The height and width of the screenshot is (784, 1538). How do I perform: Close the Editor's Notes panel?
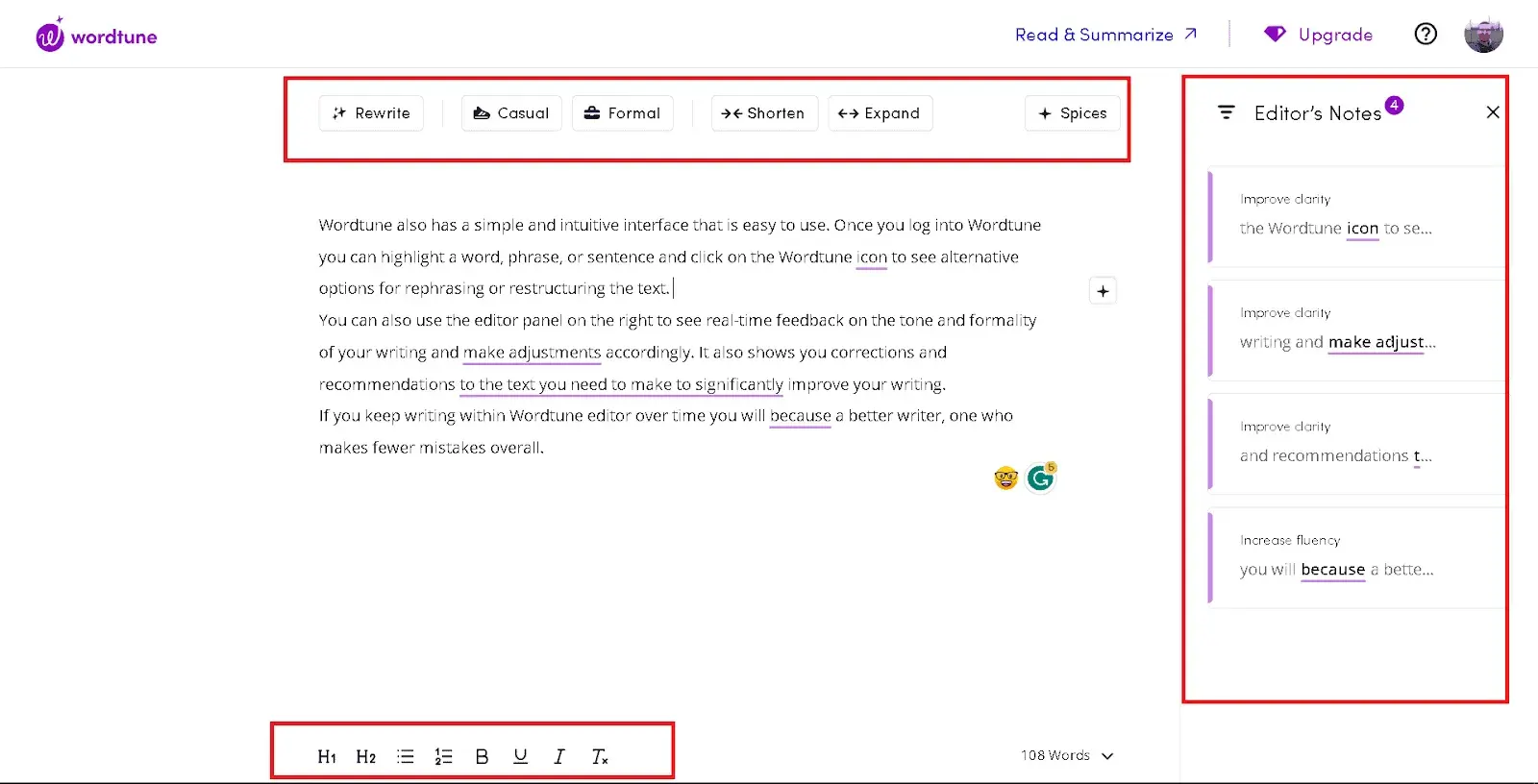1492,112
